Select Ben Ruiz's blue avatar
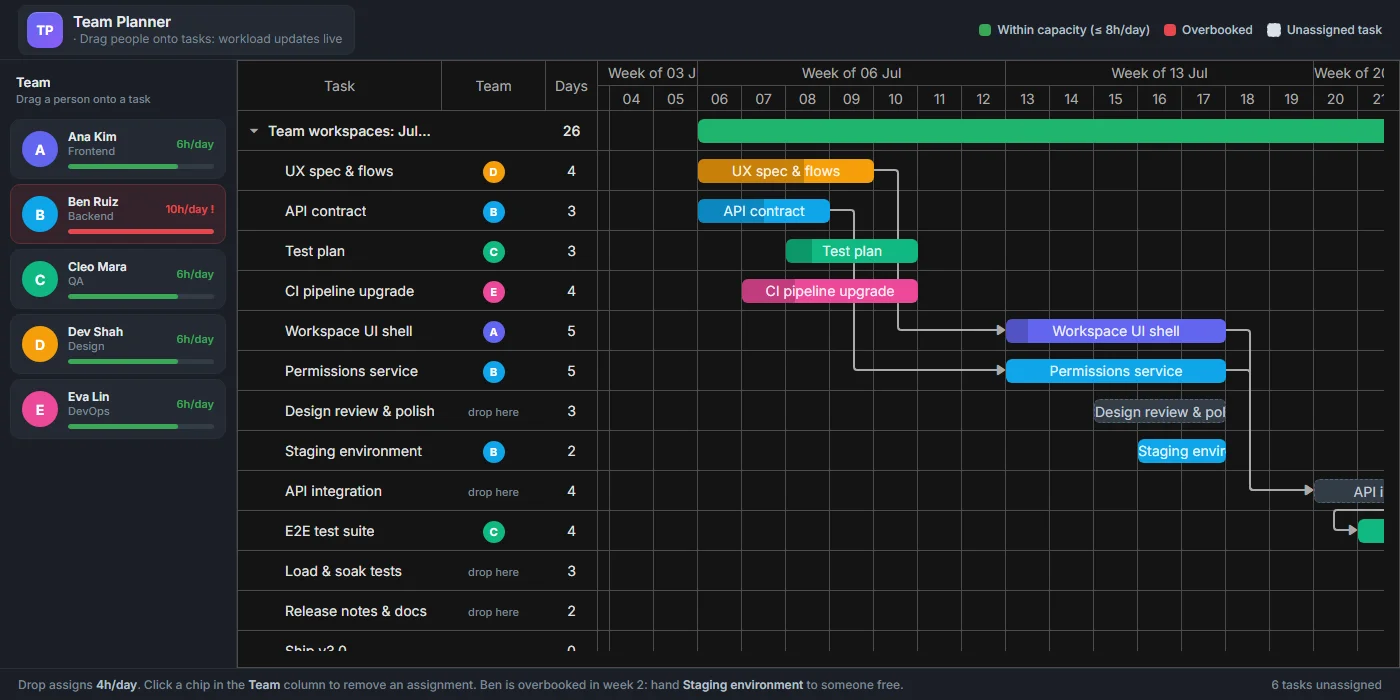Image resolution: width=1400 pixels, height=700 pixels. [40, 214]
